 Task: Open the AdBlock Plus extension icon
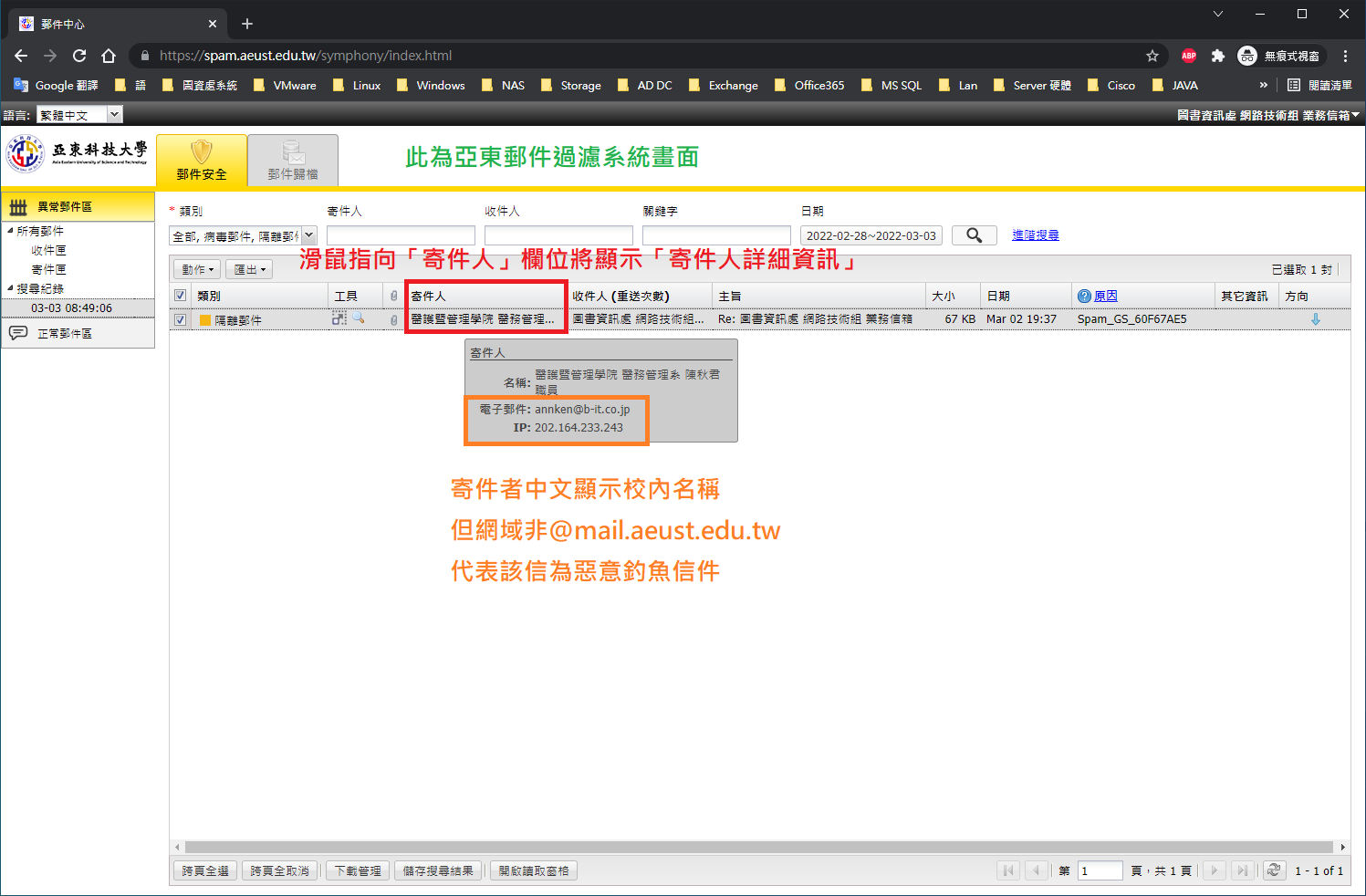tap(1188, 56)
